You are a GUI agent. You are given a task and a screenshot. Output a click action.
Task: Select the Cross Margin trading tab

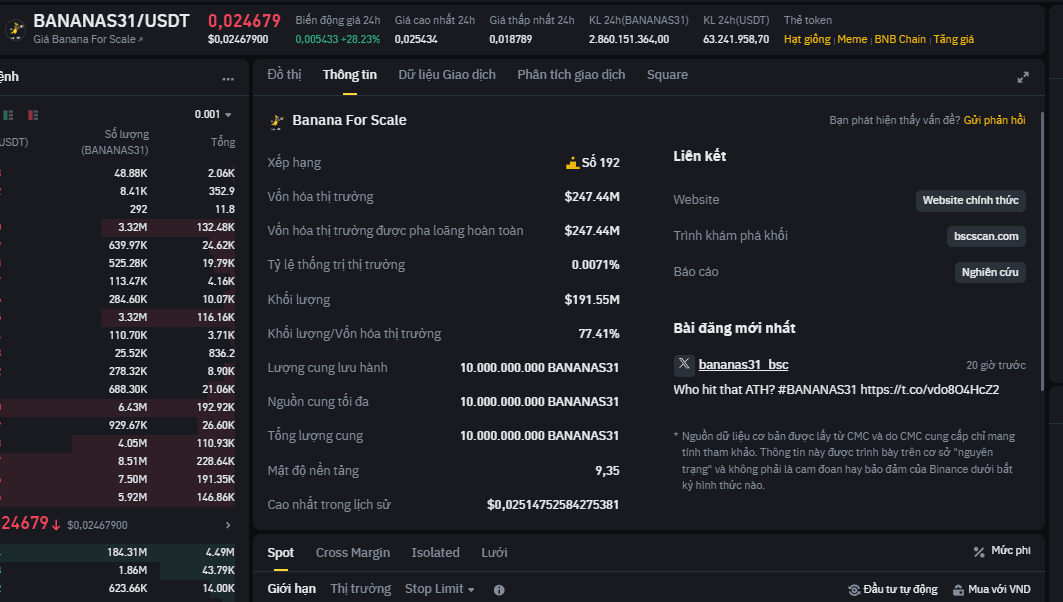[x=353, y=553]
